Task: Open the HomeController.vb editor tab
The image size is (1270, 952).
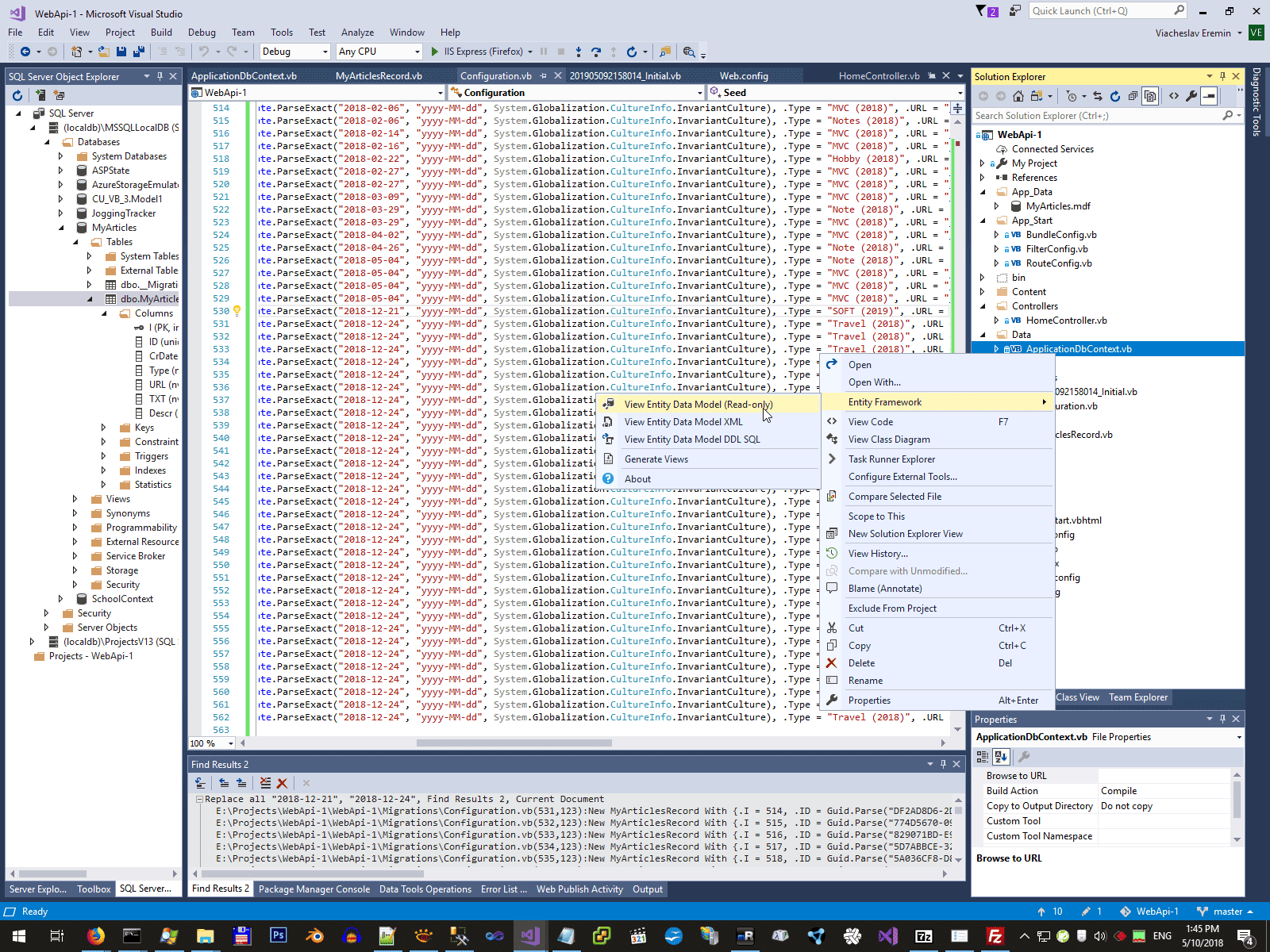Action: [879, 76]
